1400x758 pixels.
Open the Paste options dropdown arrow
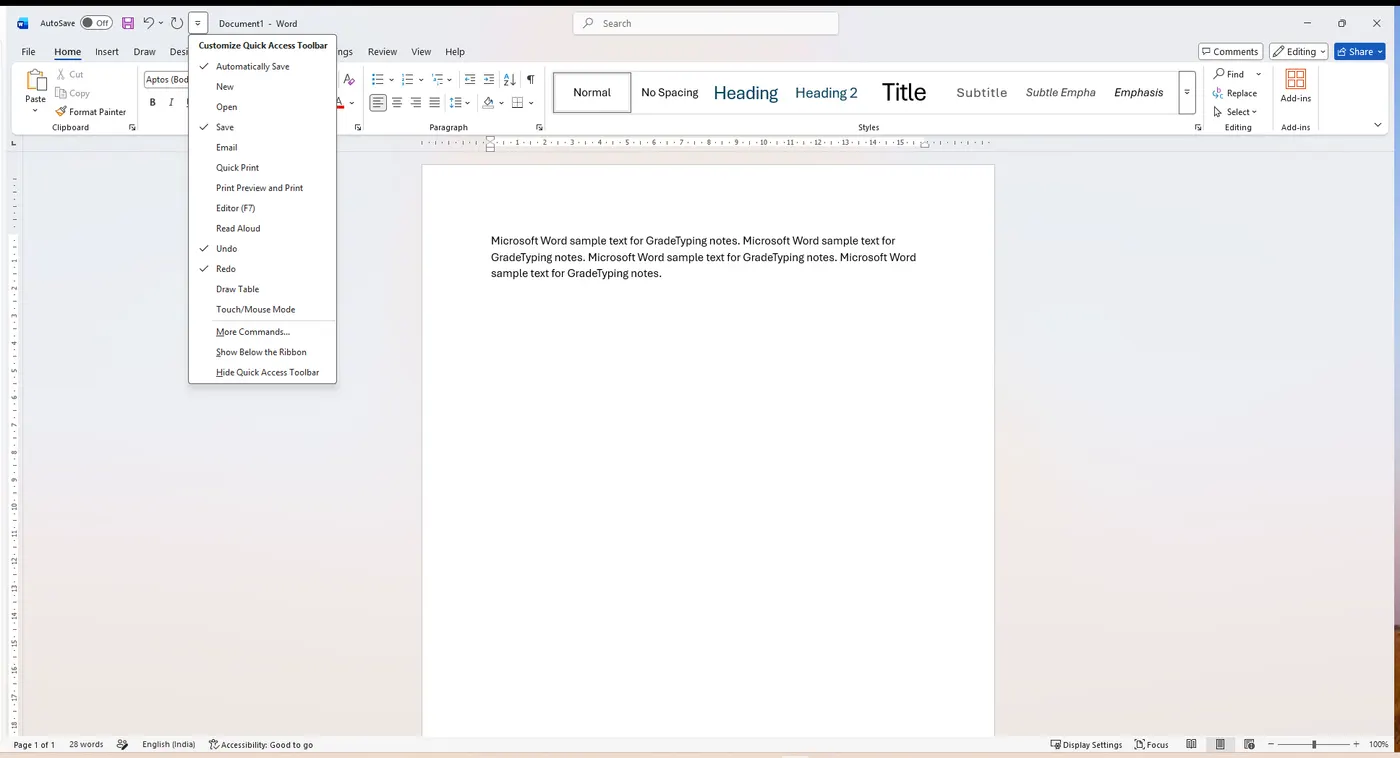tap(36, 110)
